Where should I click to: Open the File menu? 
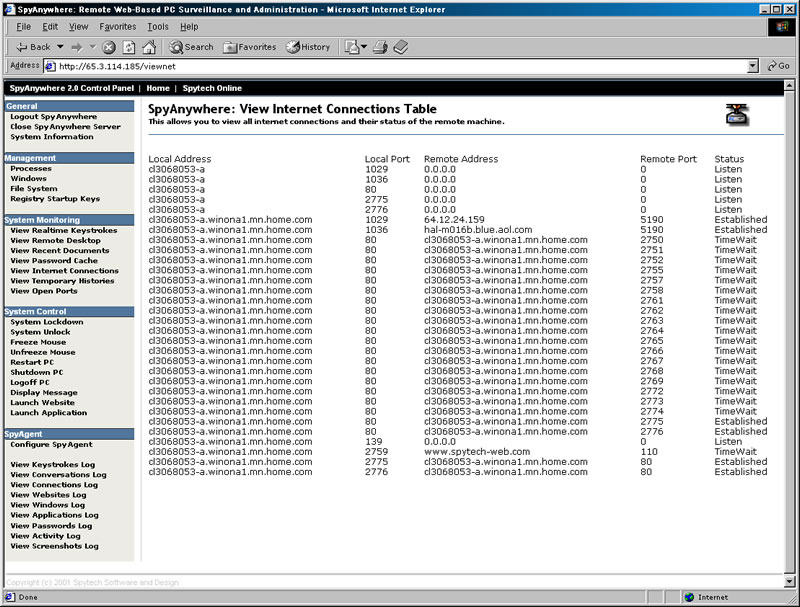click(23, 27)
